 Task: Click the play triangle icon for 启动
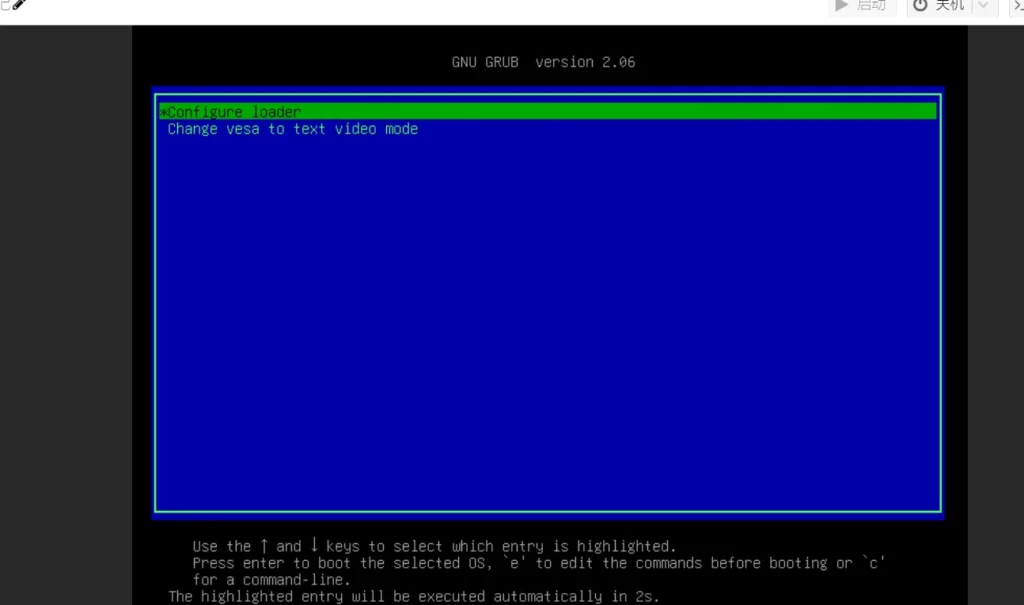843,6
